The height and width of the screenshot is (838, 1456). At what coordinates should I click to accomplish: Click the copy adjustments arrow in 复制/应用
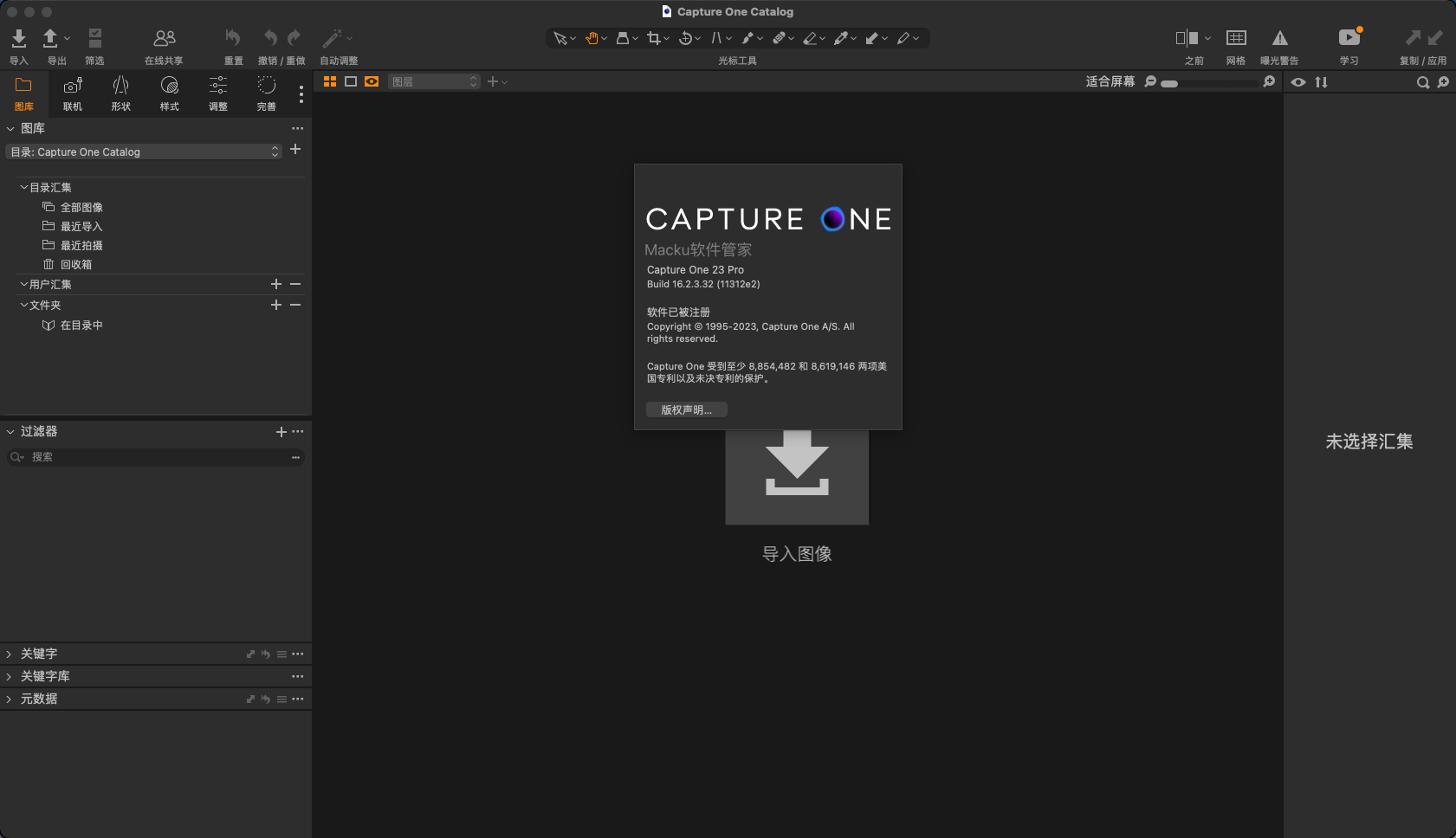coord(1412,37)
